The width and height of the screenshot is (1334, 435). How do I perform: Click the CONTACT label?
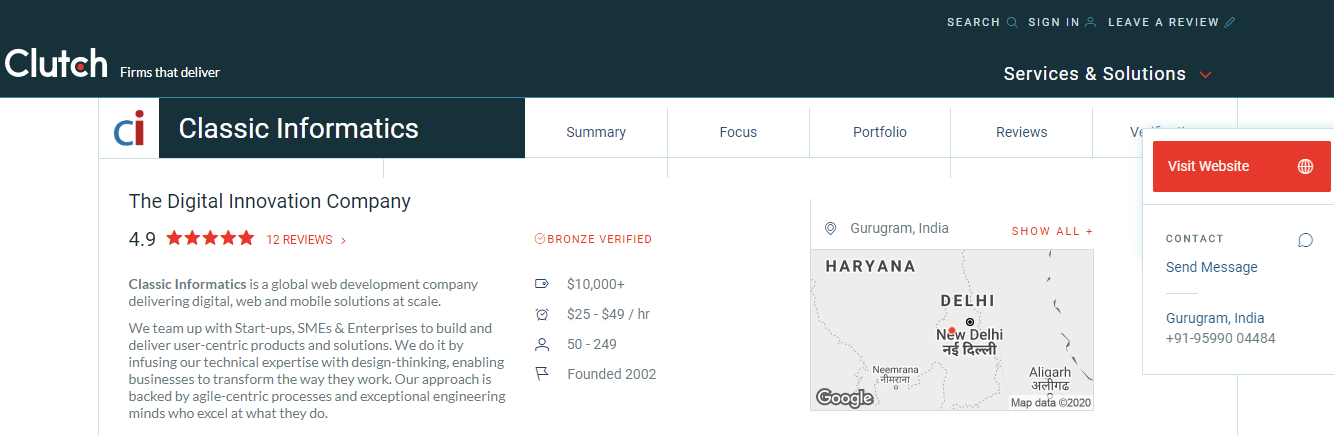1195,239
